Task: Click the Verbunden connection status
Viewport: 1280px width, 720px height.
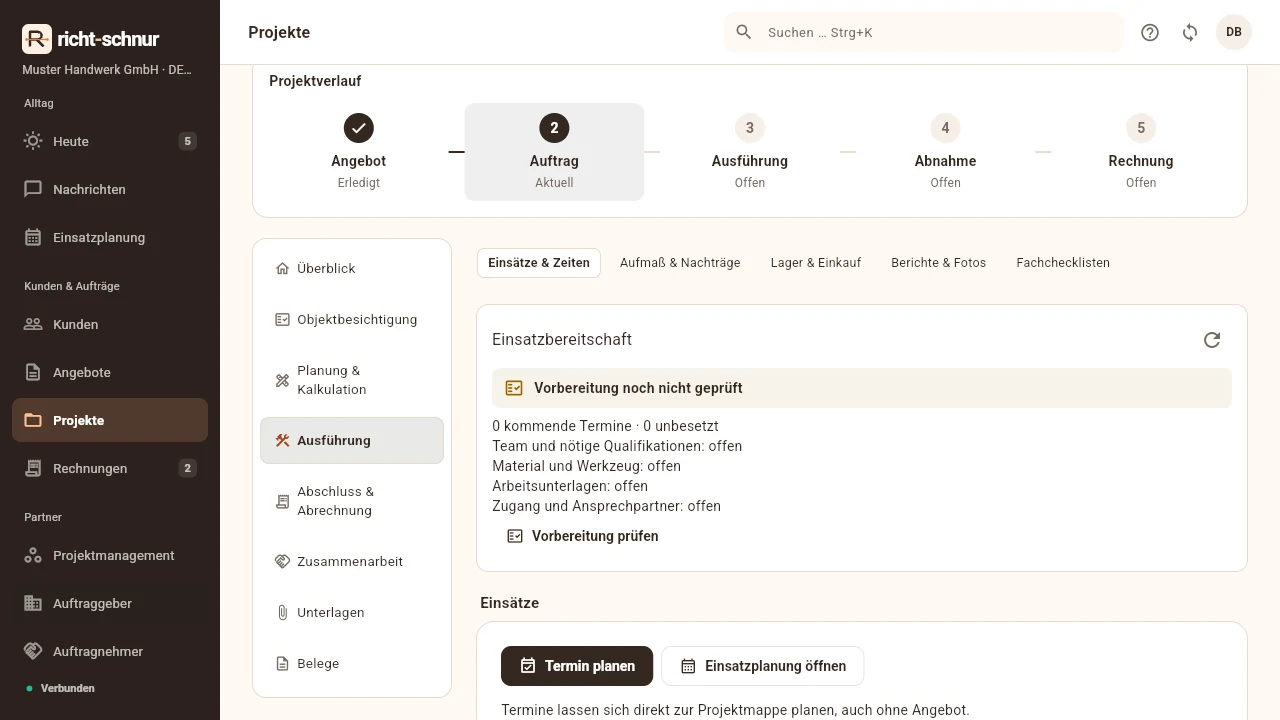Action: click(61, 688)
